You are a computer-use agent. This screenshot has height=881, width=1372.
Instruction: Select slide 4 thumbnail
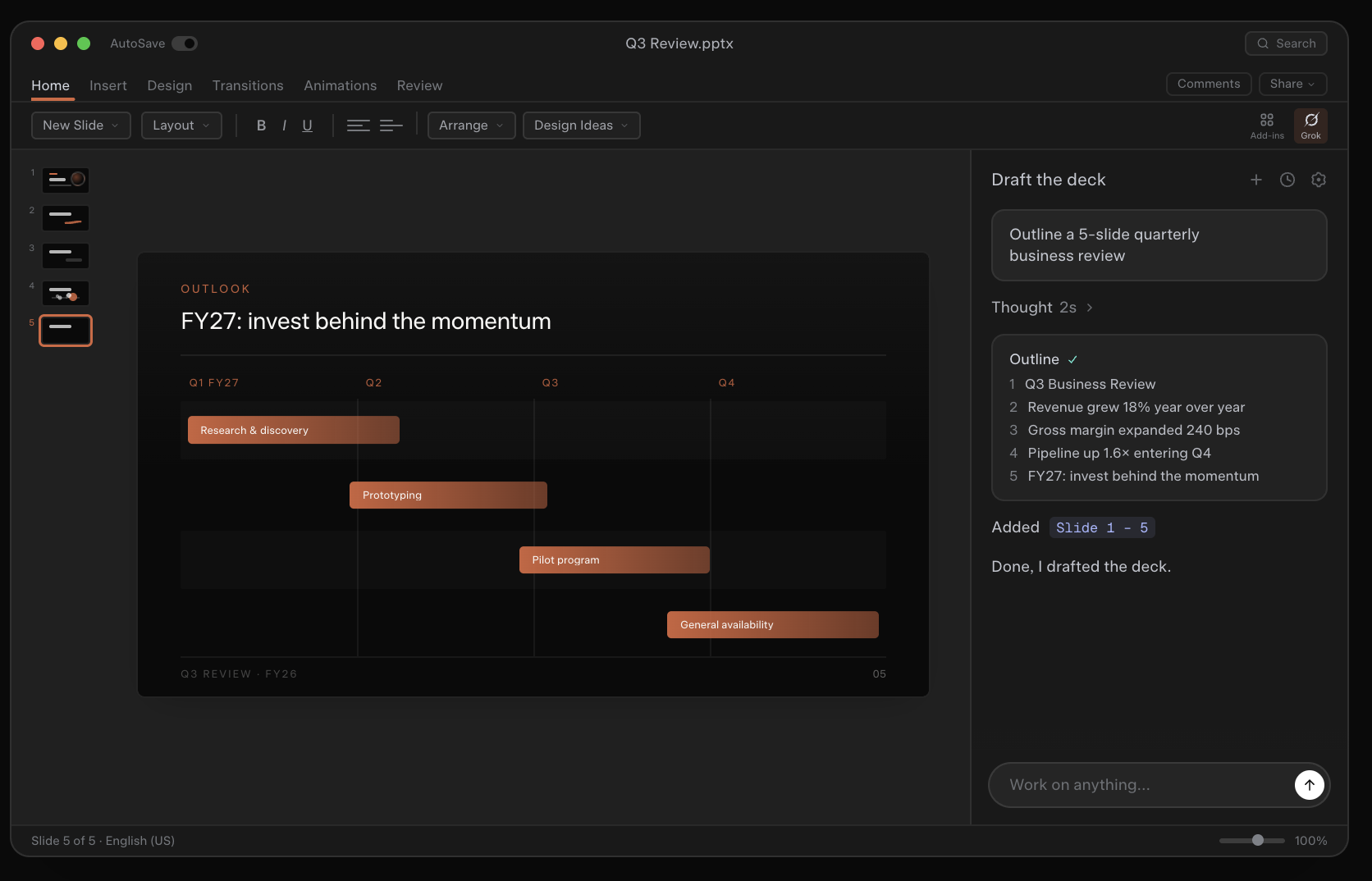point(66,293)
